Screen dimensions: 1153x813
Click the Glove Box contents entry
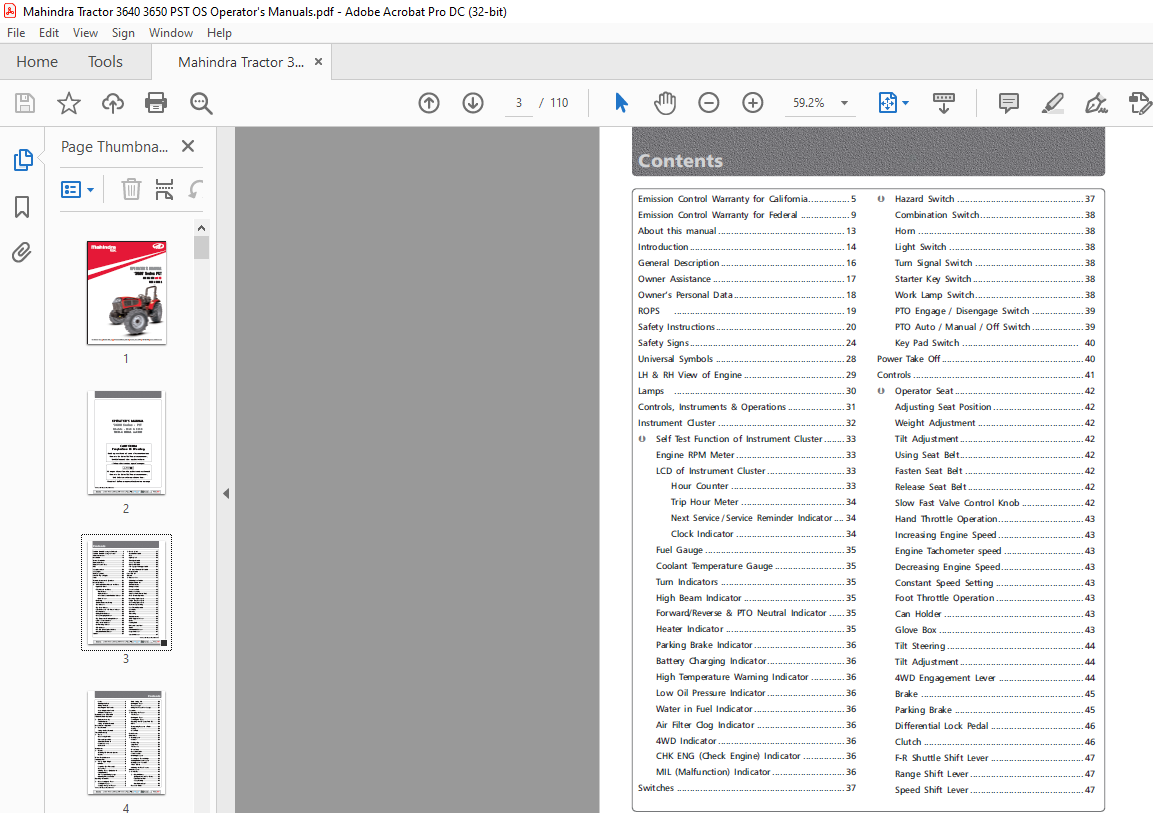(x=995, y=630)
